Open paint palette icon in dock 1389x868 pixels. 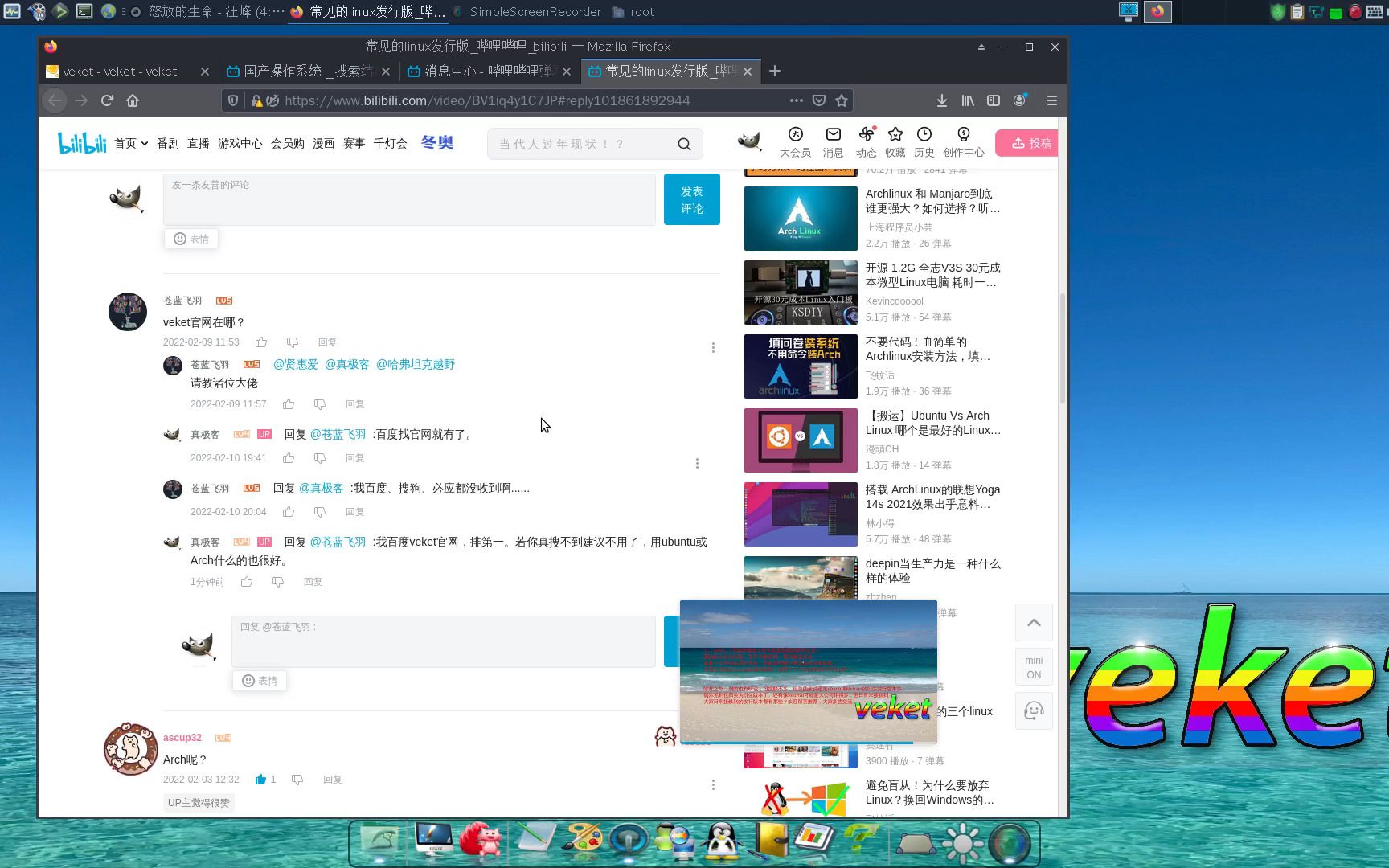point(582,840)
